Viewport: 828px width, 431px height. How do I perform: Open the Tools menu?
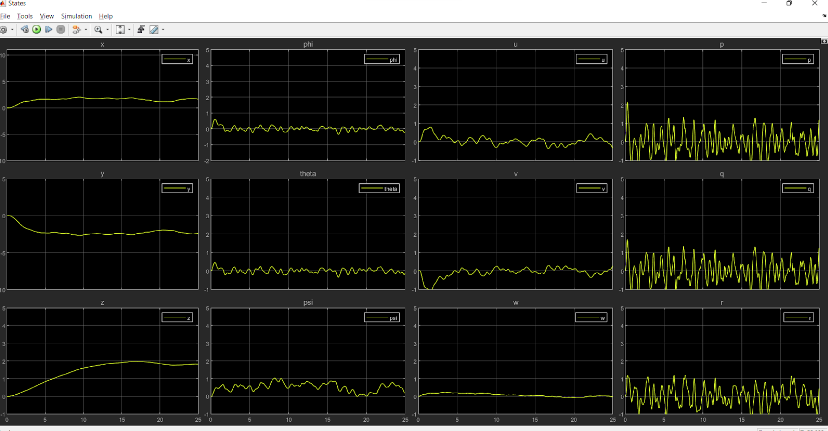point(25,16)
